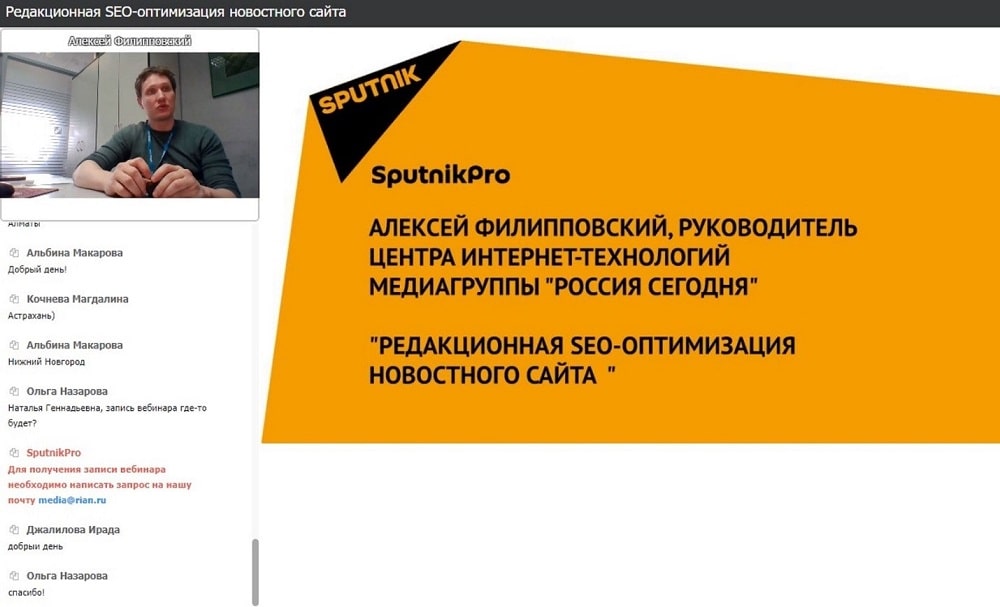Click sender name Кочнева Магдалина
Screen dimensions: 1000x607
point(77,299)
